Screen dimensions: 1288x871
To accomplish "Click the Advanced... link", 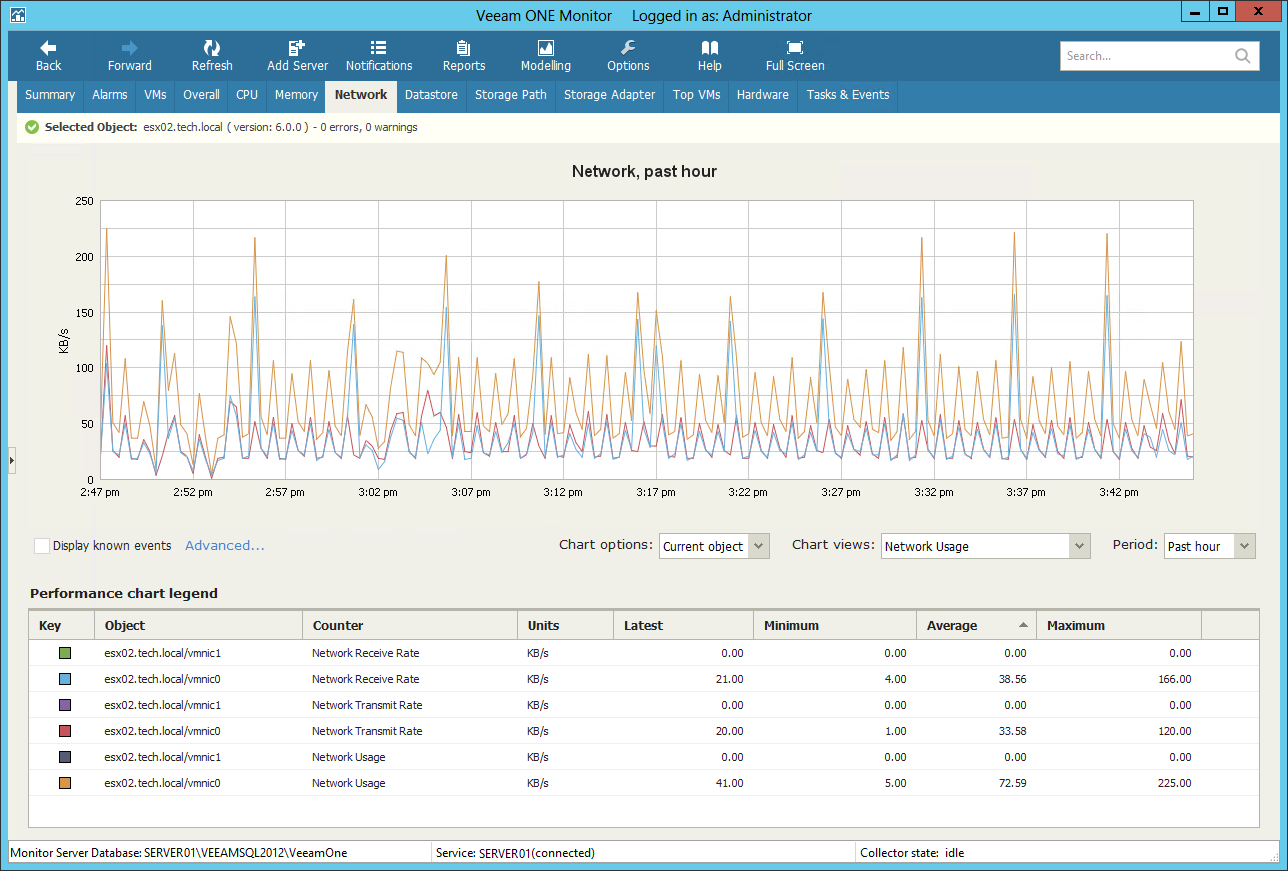I will click(x=225, y=546).
